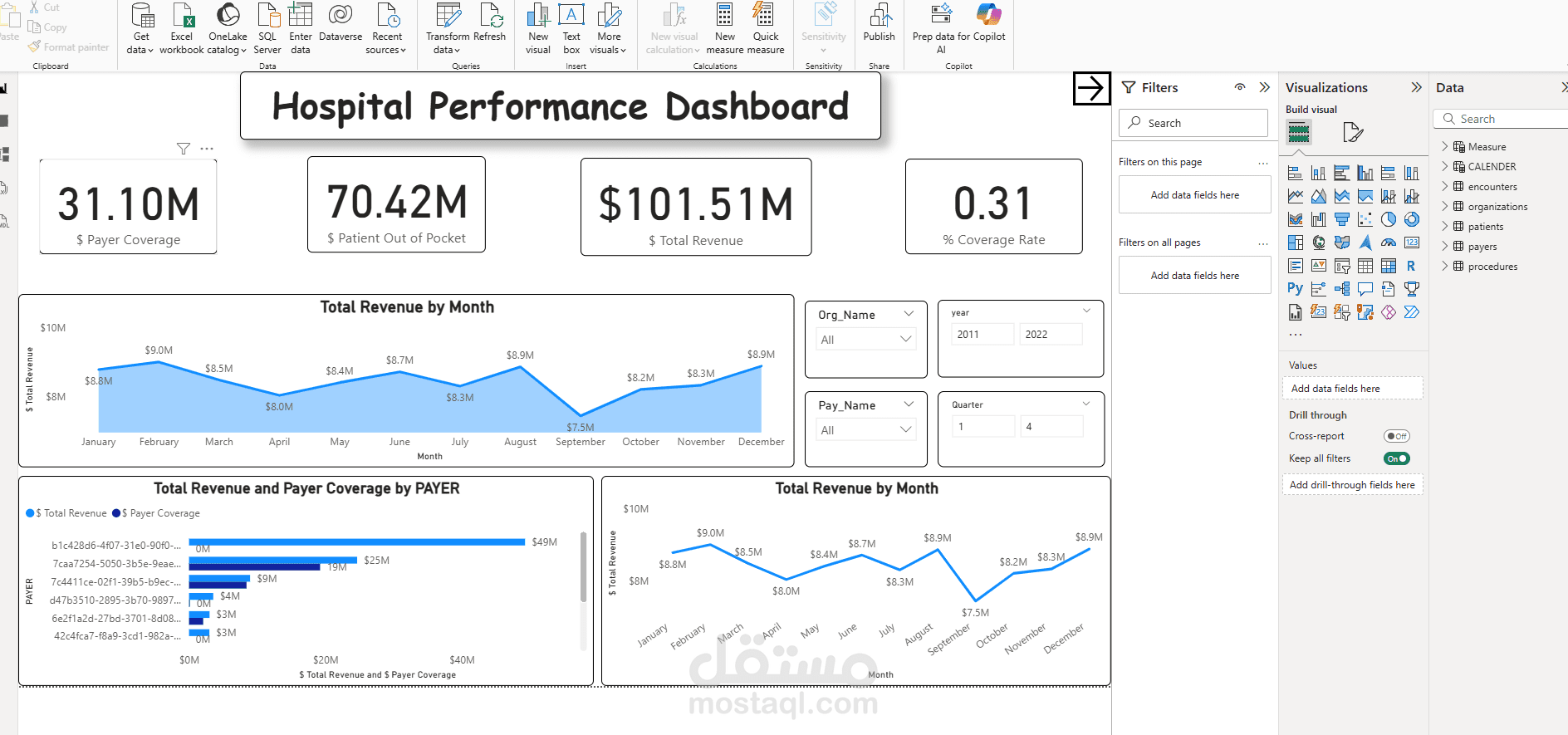Click filter icon above Payer Coverage card
Viewport: 1568px width, 735px height.
click(184, 149)
